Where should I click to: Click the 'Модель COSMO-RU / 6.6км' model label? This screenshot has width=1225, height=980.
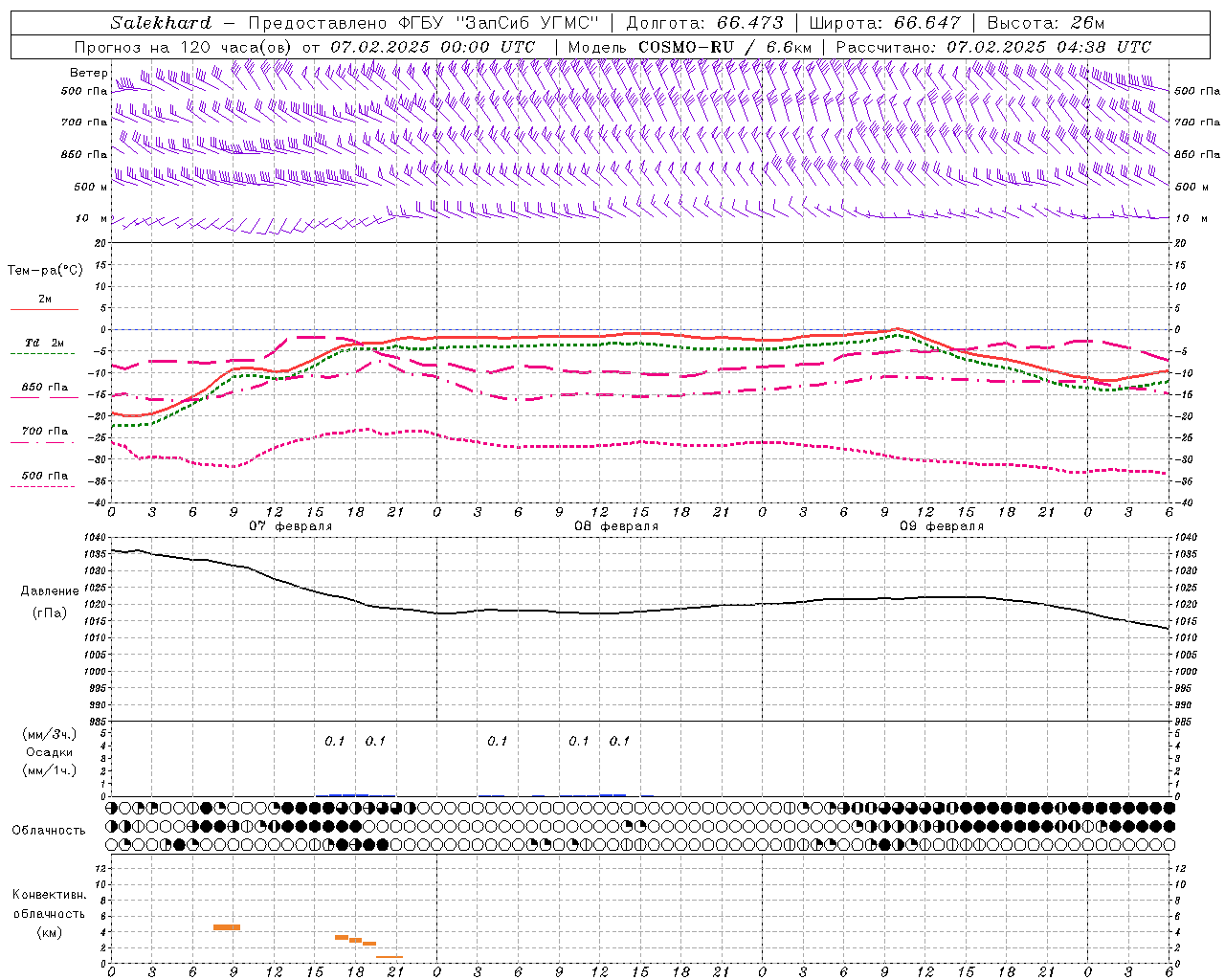click(x=689, y=47)
